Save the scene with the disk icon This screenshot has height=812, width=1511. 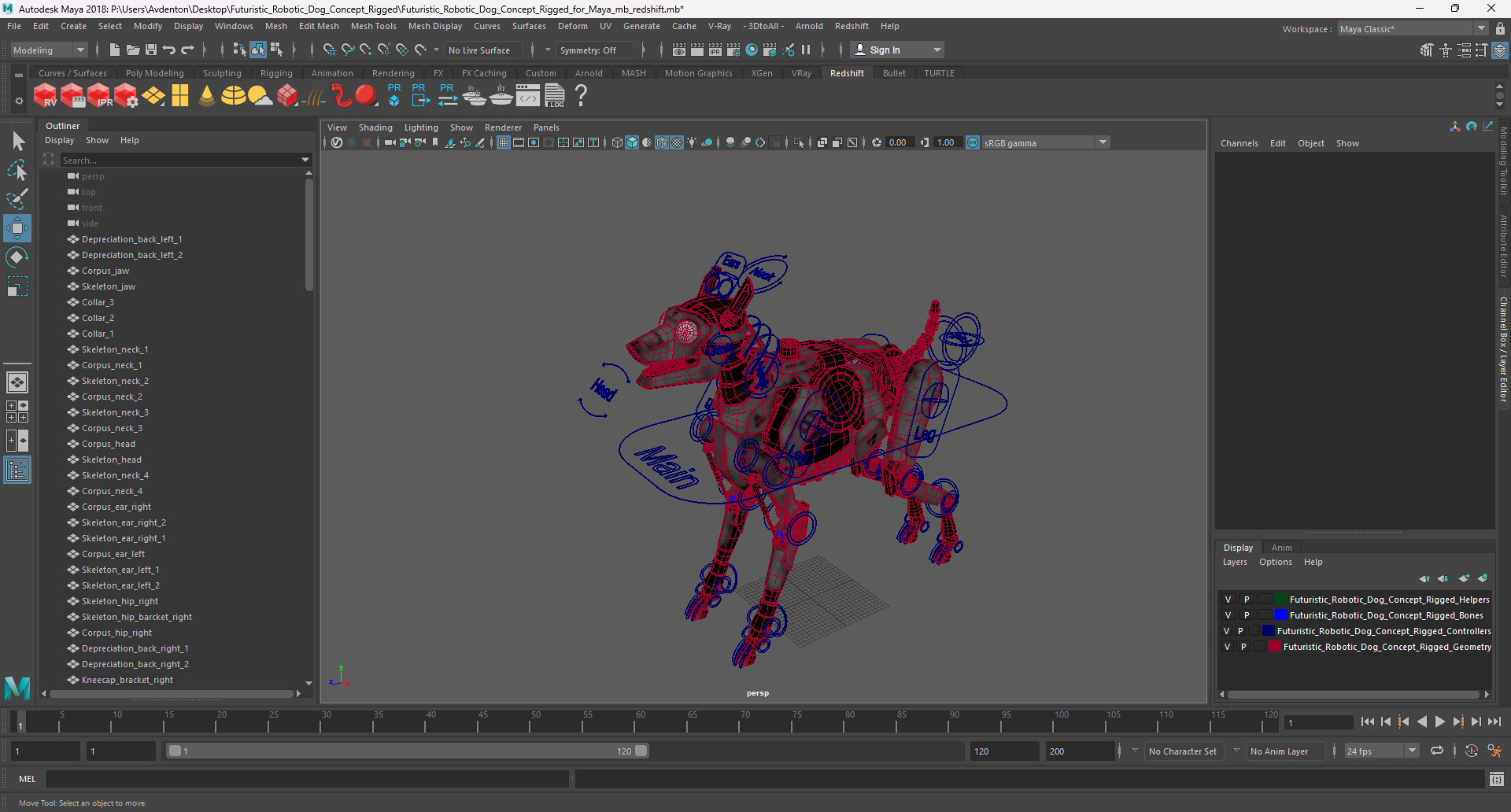tap(151, 50)
